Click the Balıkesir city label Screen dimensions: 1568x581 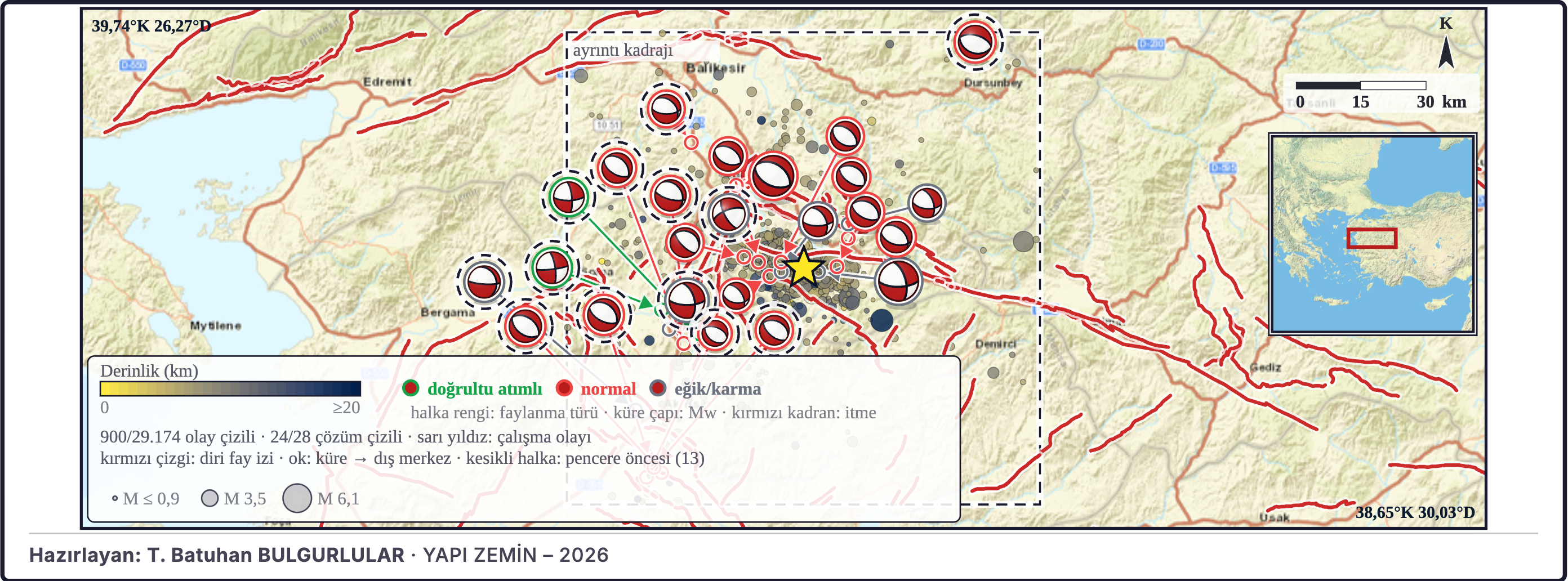[x=716, y=68]
